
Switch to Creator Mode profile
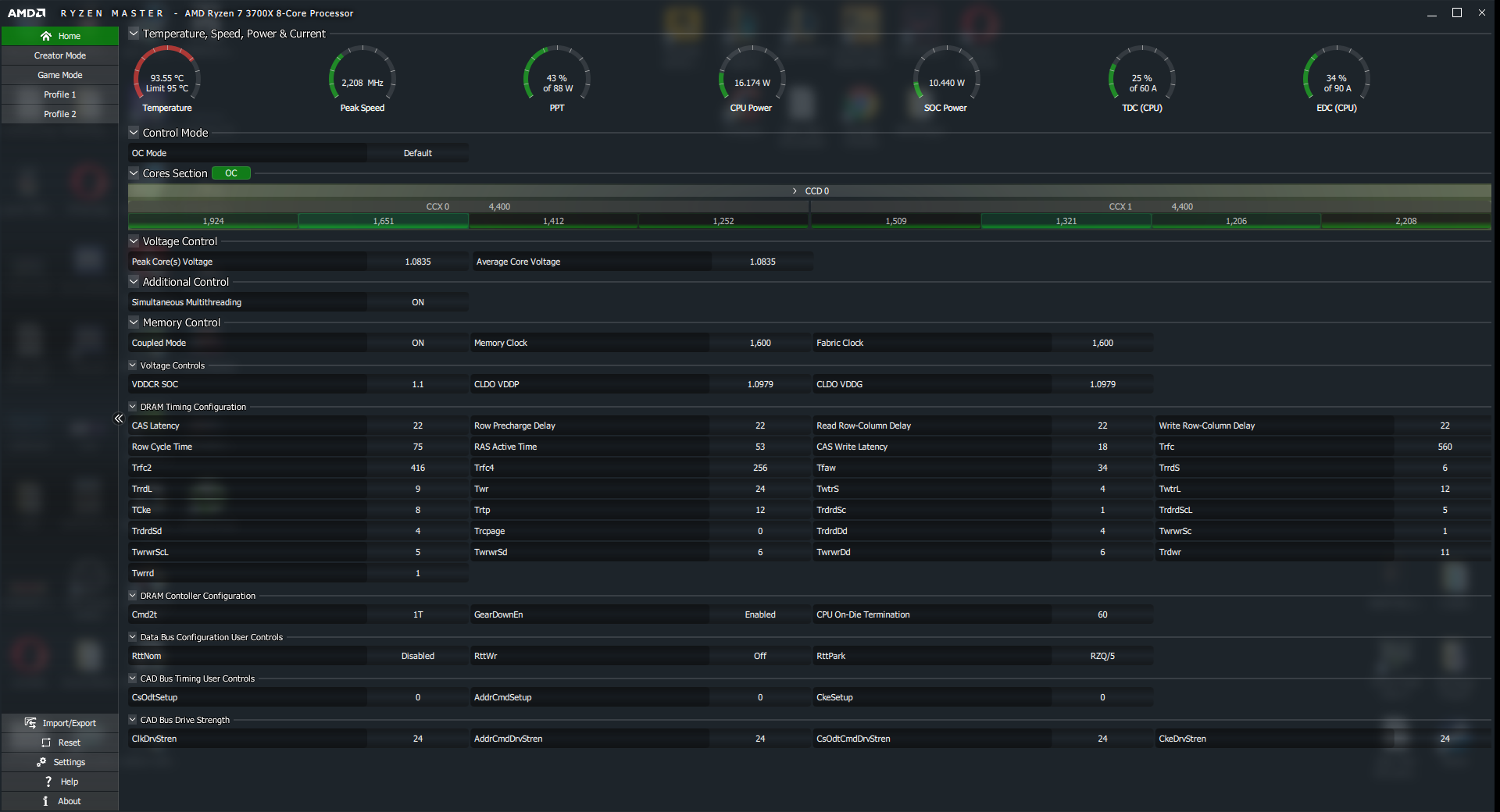click(x=60, y=55)
